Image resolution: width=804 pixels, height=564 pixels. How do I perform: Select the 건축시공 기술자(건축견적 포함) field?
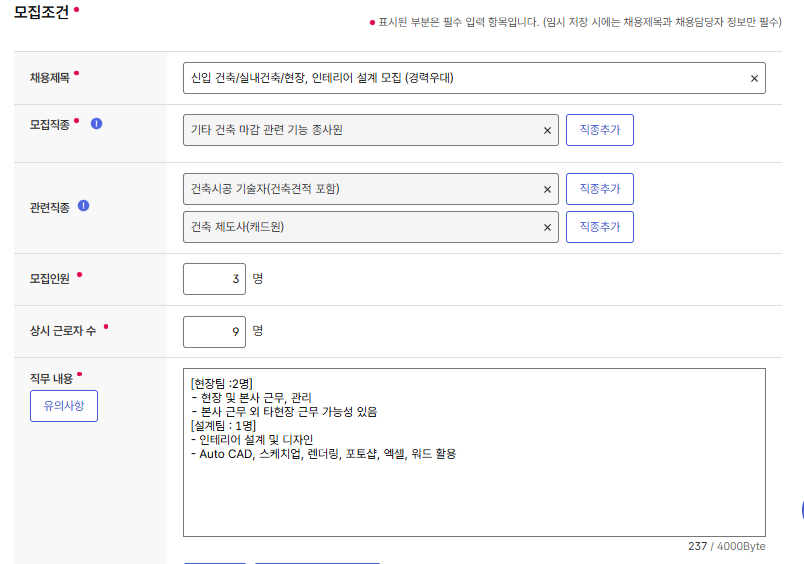pos(360,189)
